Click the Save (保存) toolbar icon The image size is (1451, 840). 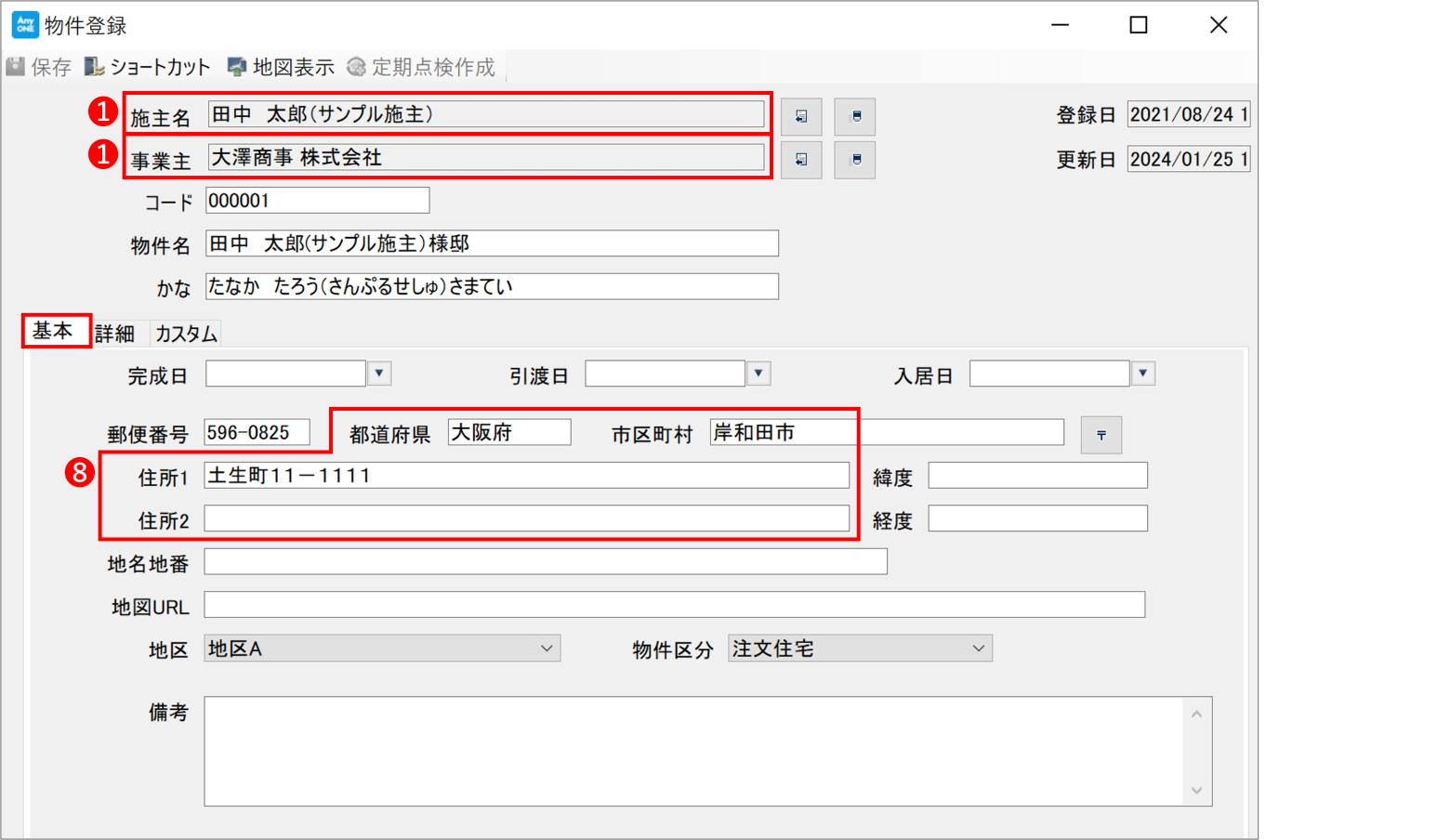(x=16, y=67)
